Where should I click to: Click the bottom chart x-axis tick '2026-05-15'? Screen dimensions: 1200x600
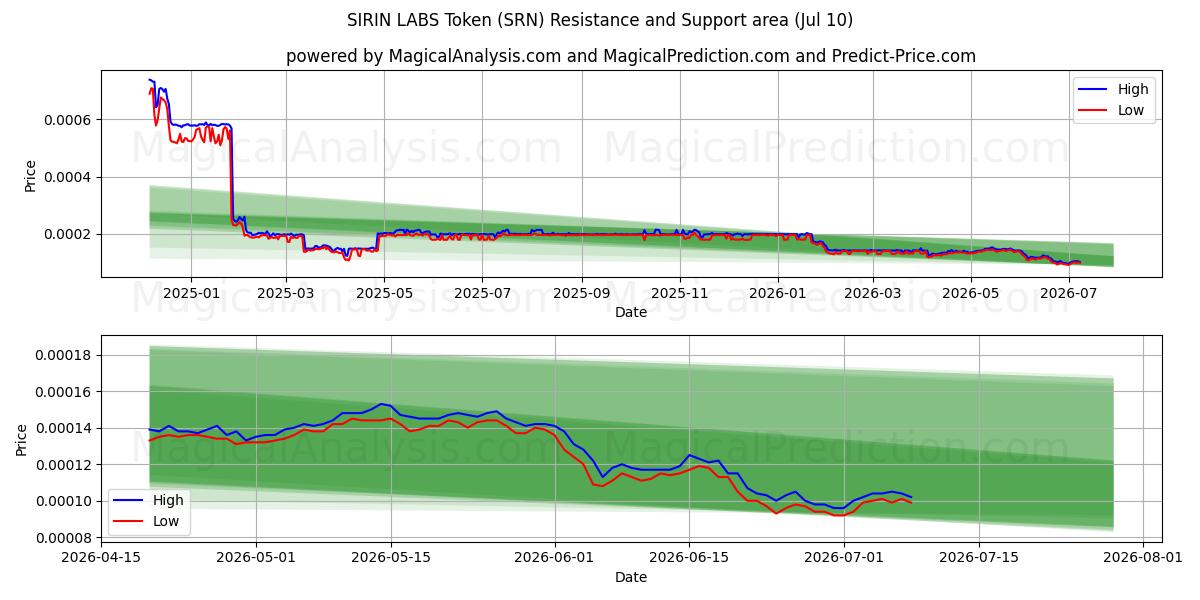pos(390,559)
